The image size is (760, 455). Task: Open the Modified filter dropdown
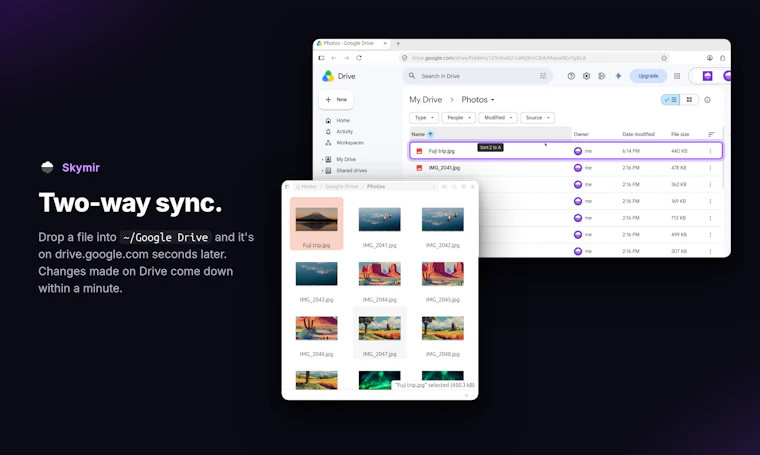pyautogui.click(x=498, y=118)
